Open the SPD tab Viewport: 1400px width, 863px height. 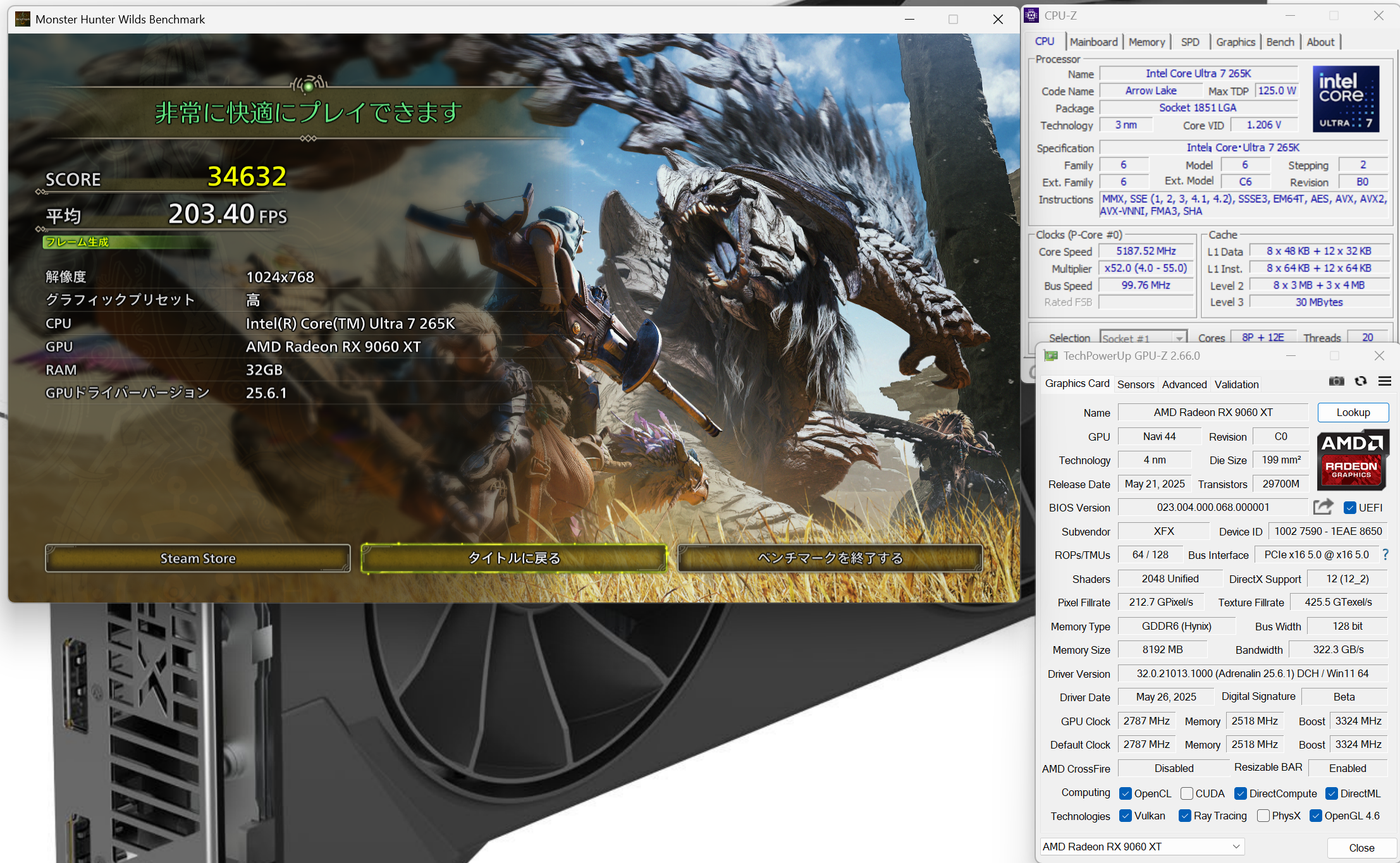coord(1190,42)
